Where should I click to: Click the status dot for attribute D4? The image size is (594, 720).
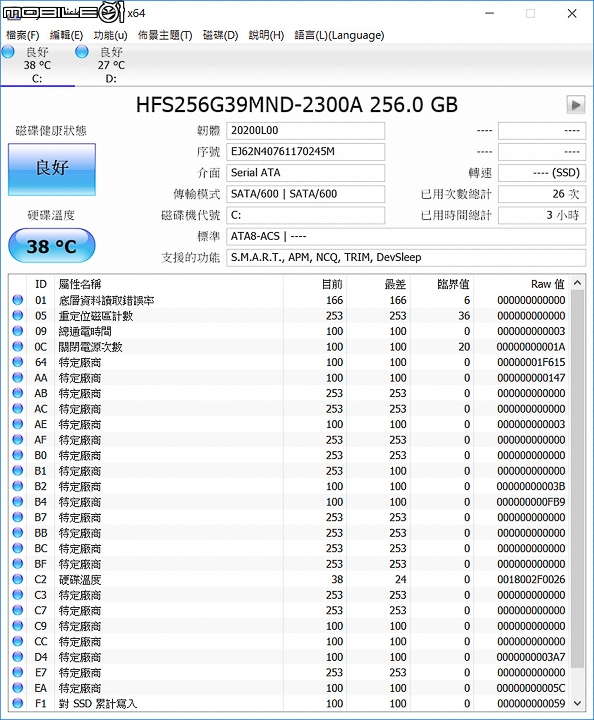(x=18, y=657)
